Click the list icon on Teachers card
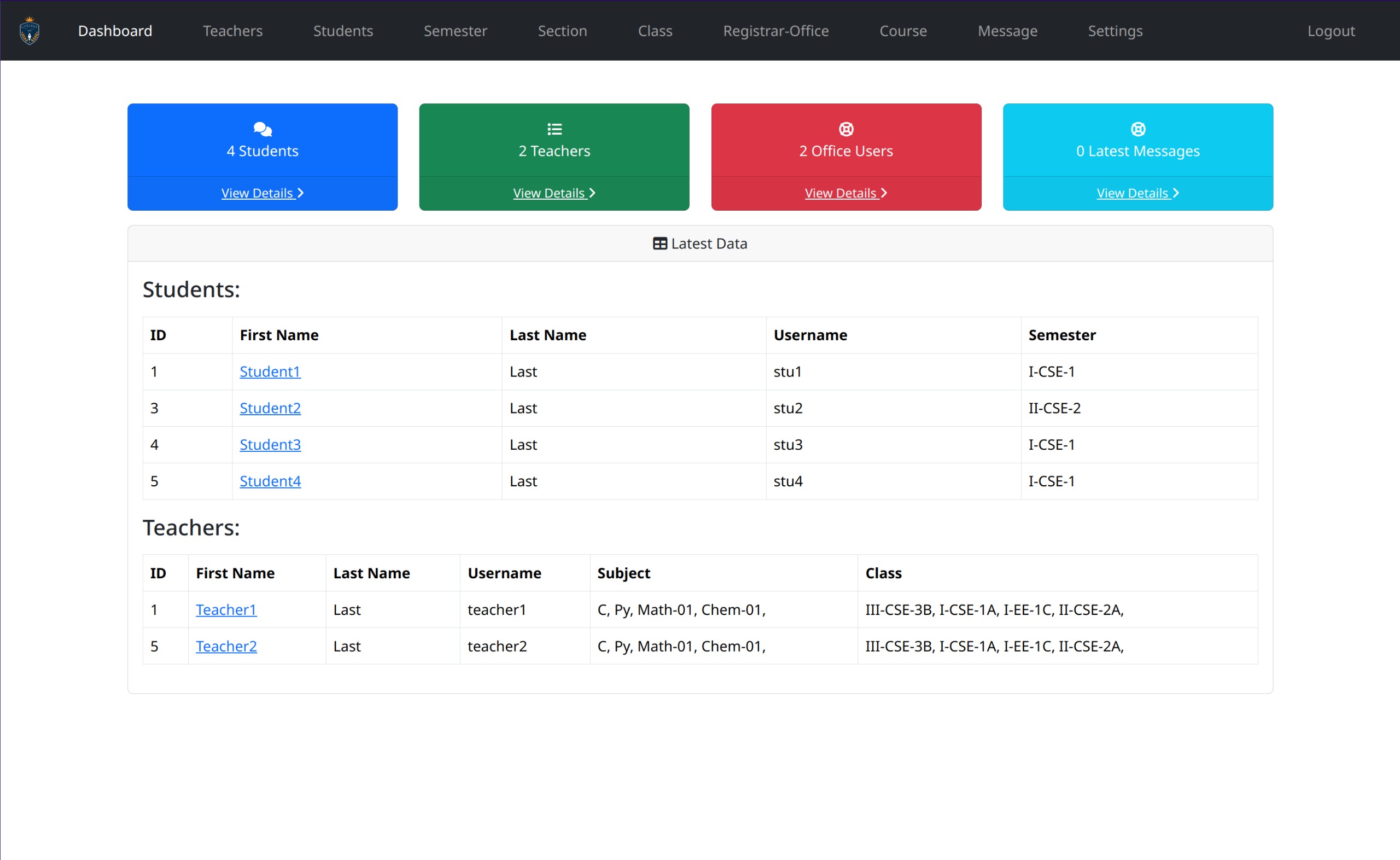 554,129
